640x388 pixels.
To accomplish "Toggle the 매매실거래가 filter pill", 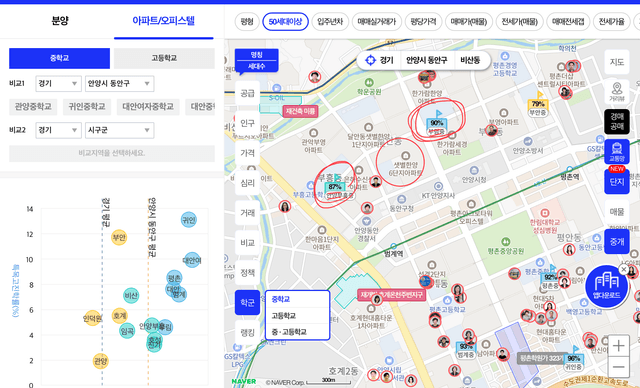I will pyautogui.click(x=377, y=22).
